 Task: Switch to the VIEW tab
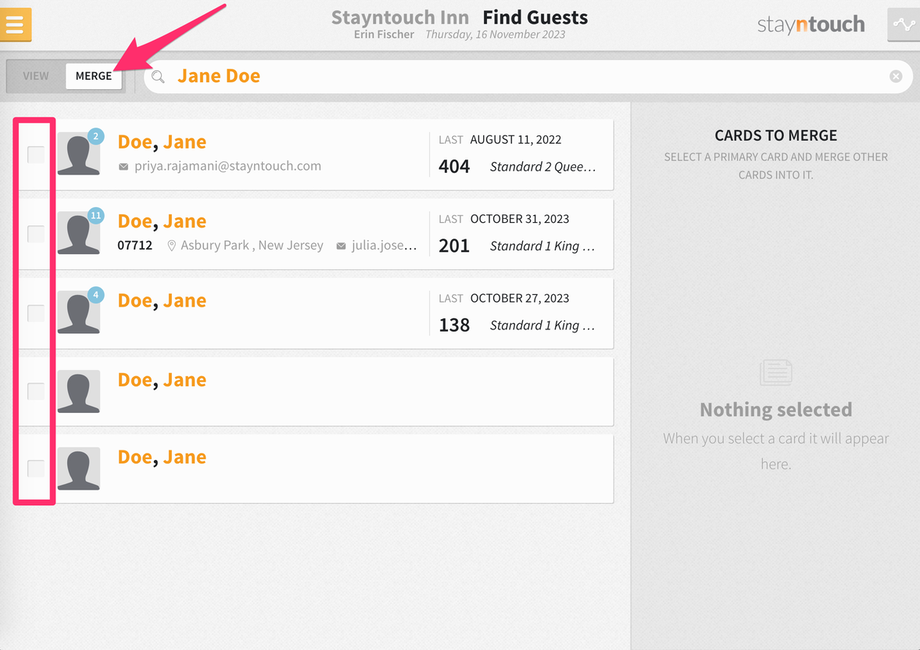coord(36,76)
